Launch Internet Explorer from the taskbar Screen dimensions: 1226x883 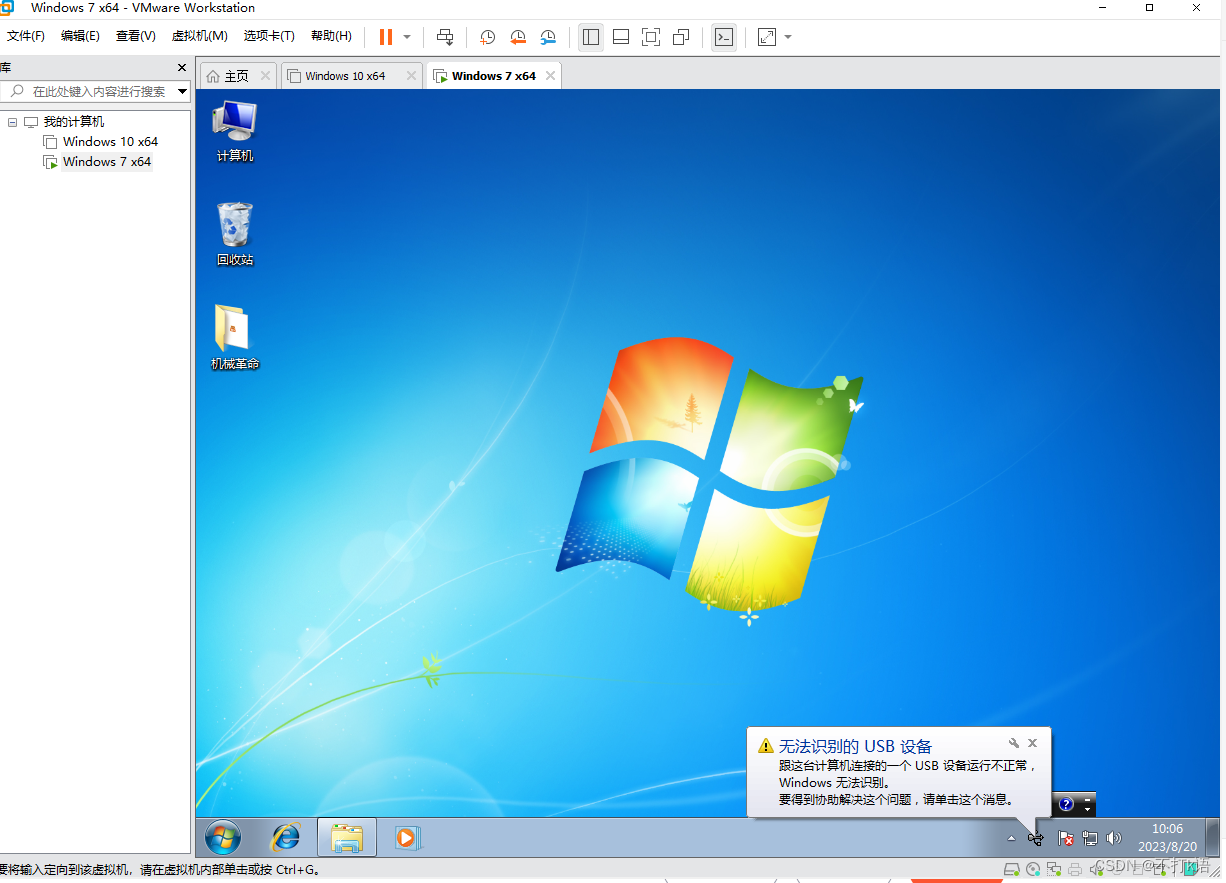286,837
